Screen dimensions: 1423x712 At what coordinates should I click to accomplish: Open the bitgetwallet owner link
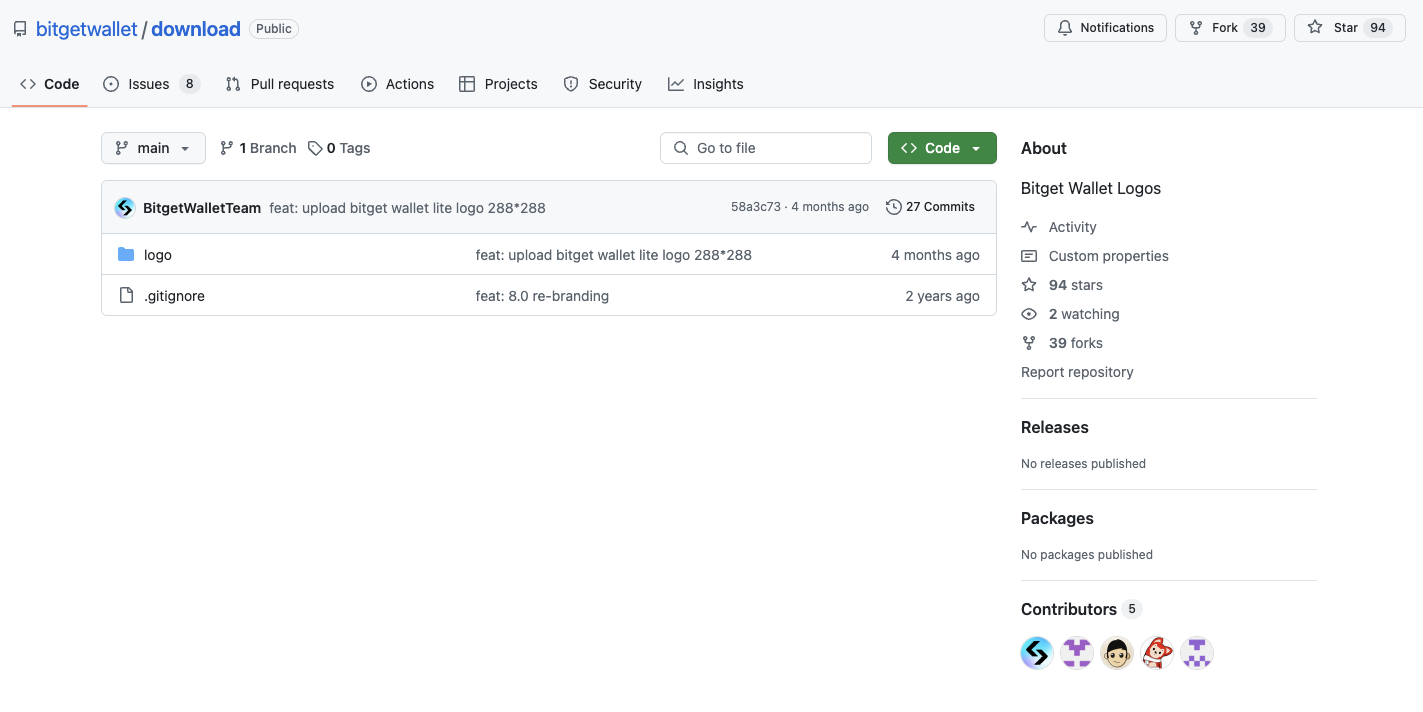pos(87,29)
